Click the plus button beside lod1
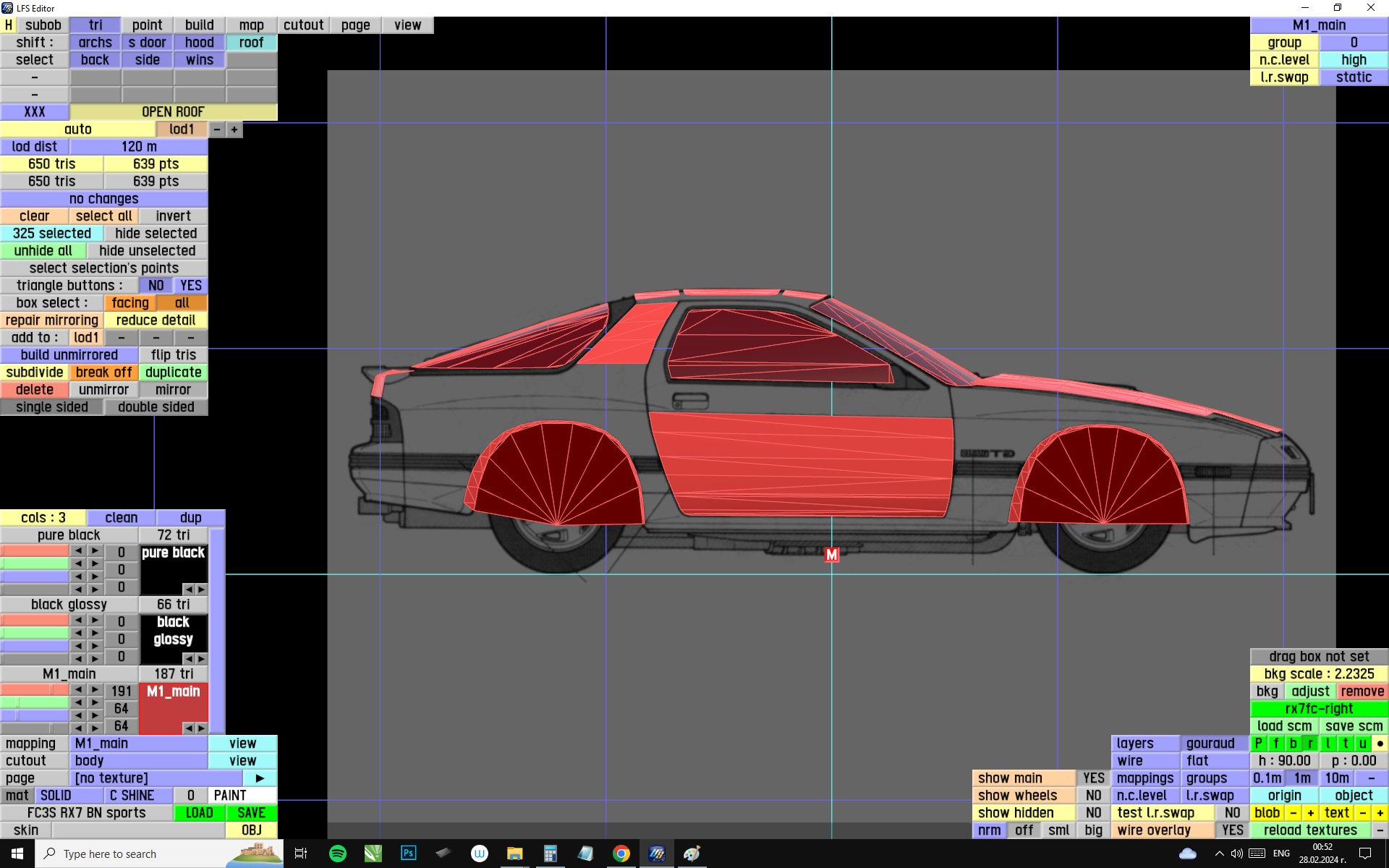The image size is (1389, 868). click(x=234, y=129)
